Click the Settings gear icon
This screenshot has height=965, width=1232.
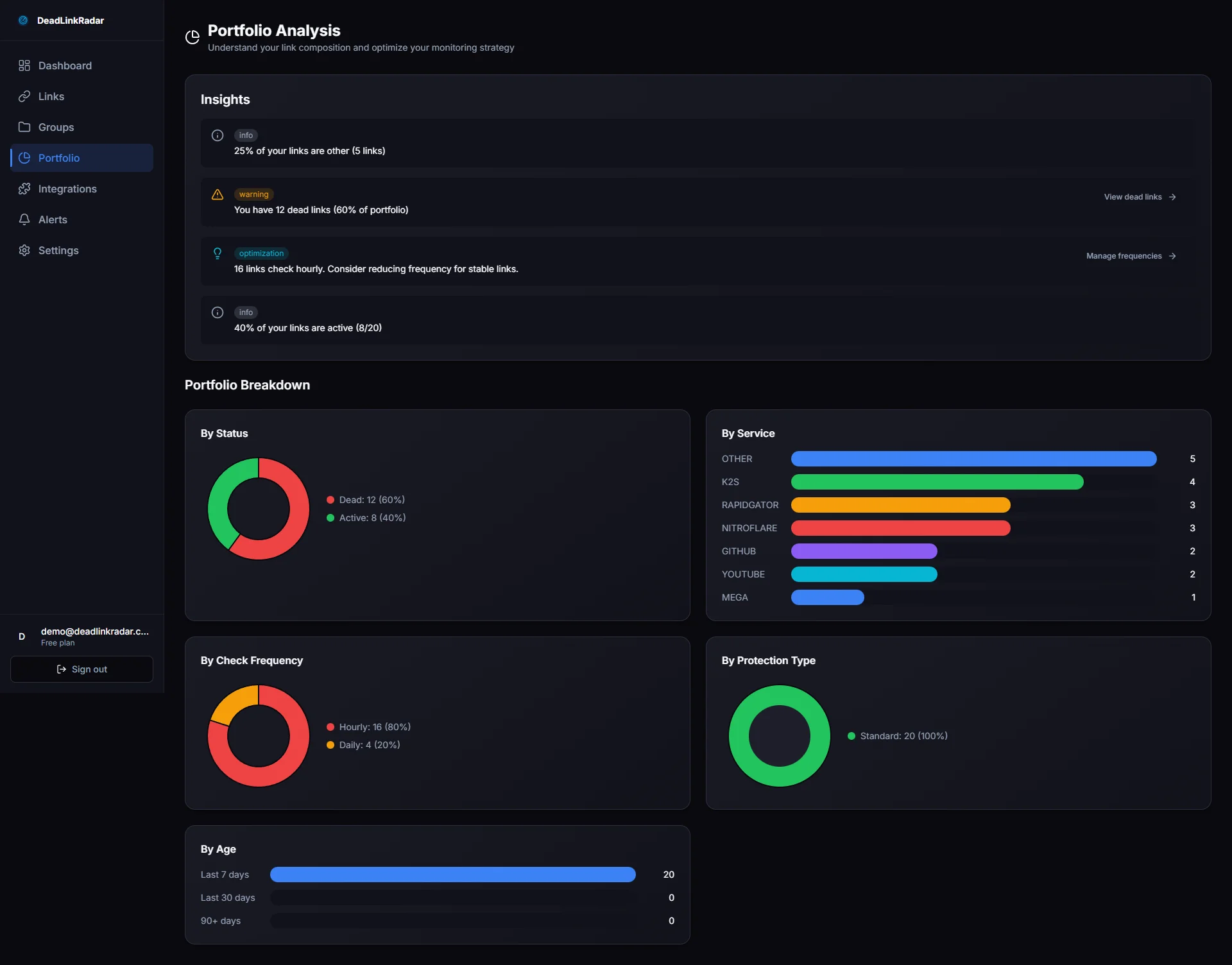24,250
